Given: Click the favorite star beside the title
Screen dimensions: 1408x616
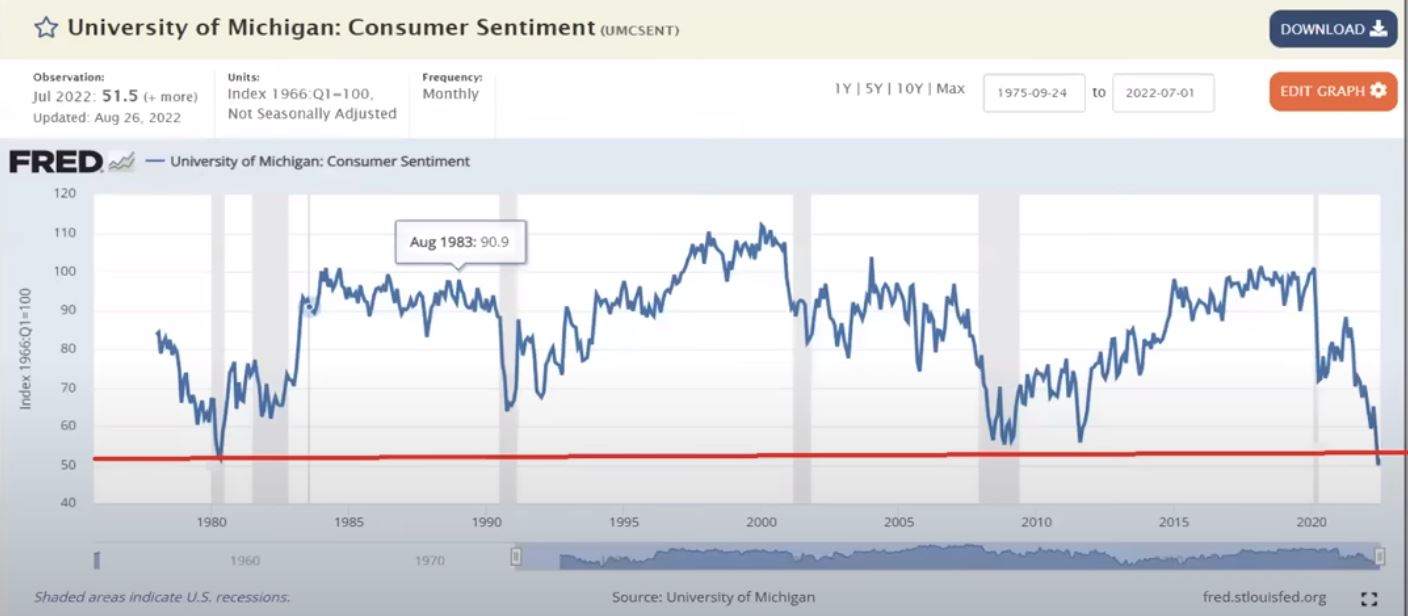Looking at the screenshot, I should [45, 28].
